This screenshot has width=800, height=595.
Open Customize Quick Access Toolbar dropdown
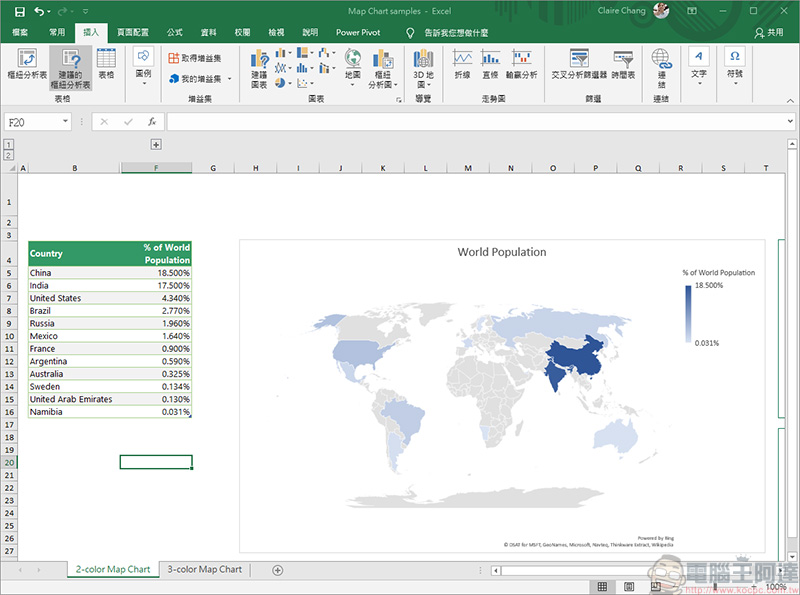pyautogui.click(x=85, y=11)
